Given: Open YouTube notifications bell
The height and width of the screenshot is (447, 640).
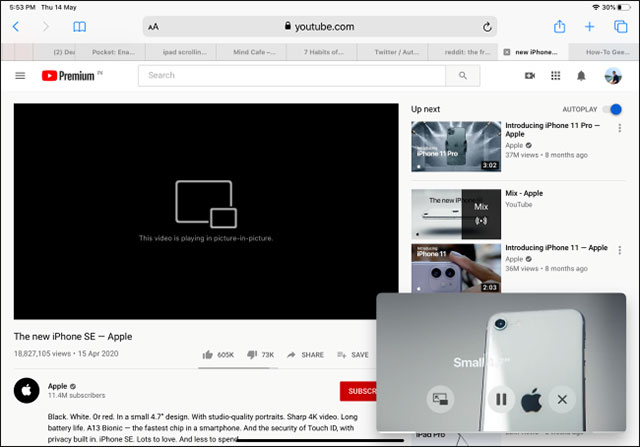Looking at the screenshot, I should pos(581,76).
